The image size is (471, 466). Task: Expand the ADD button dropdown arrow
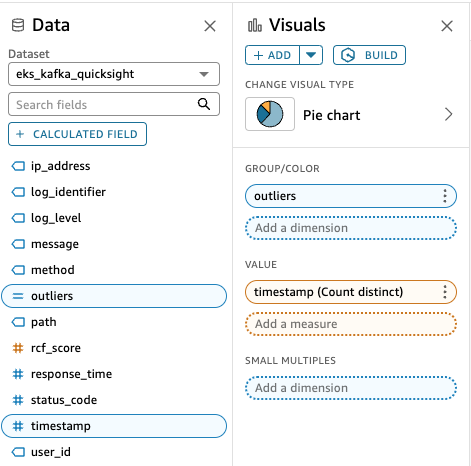(x=311, y=55)
